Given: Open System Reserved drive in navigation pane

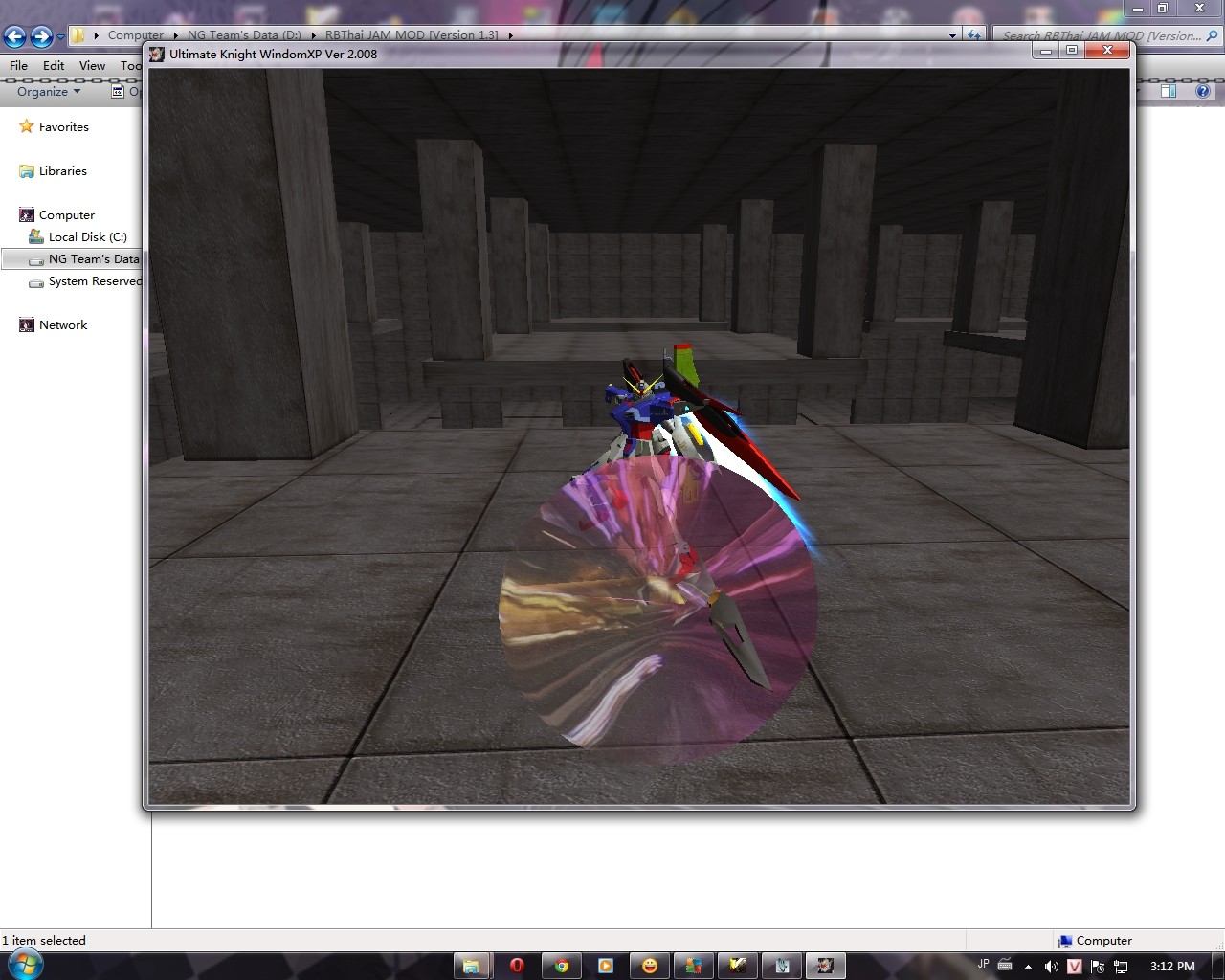Looking at the screenshot, I should (x=95, y=280).
